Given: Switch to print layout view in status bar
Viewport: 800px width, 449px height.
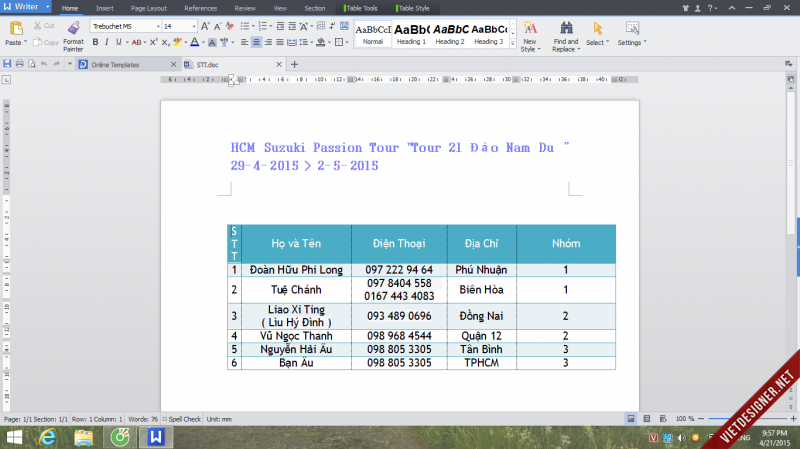Looking at the screenshot, I should (631, 418).
